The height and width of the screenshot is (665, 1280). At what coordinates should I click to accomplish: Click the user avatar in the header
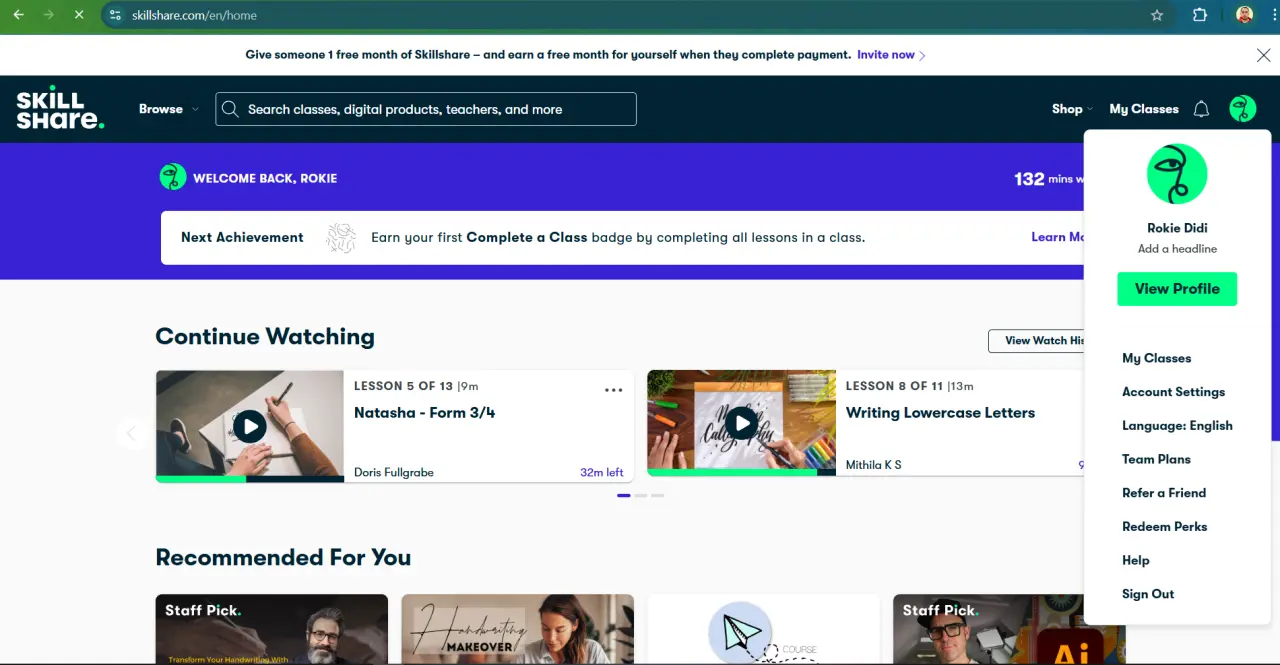coord(1243,109)
